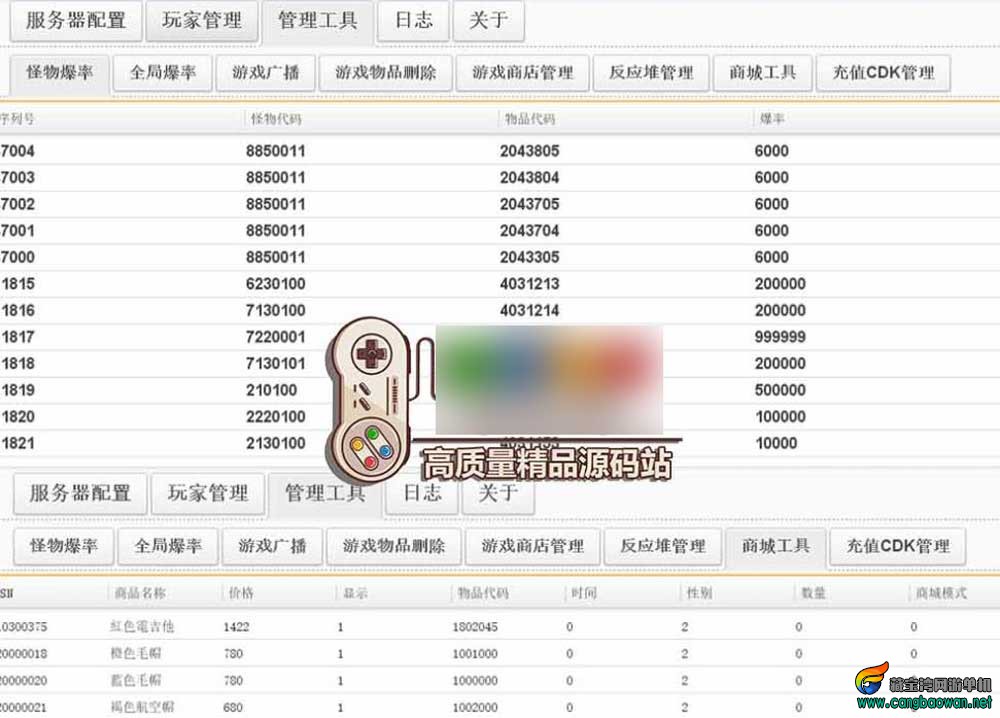Click the gamepad controller logo icon
The image size is (1000, 718).
coord(372,396)
